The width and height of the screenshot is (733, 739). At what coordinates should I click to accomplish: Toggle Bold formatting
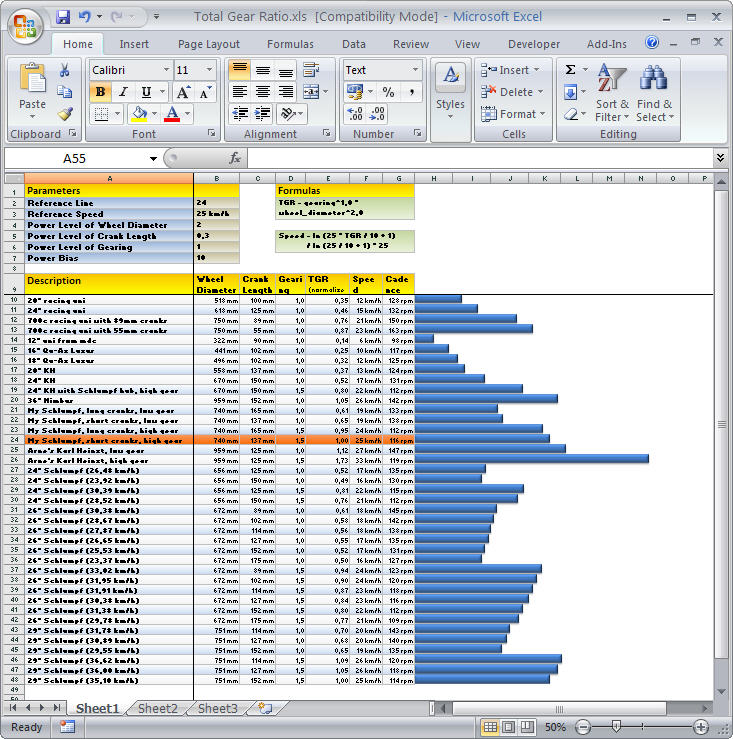tap(100, 92)
